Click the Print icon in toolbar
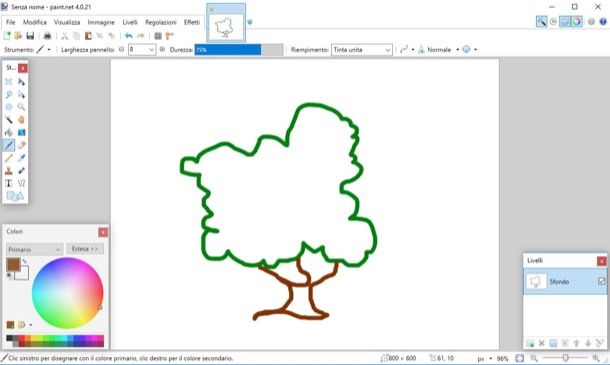 [x=47, y=36]
